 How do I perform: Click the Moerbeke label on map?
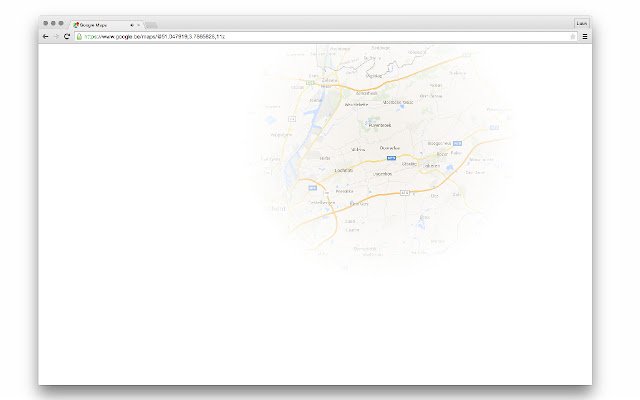click(398, 102)
